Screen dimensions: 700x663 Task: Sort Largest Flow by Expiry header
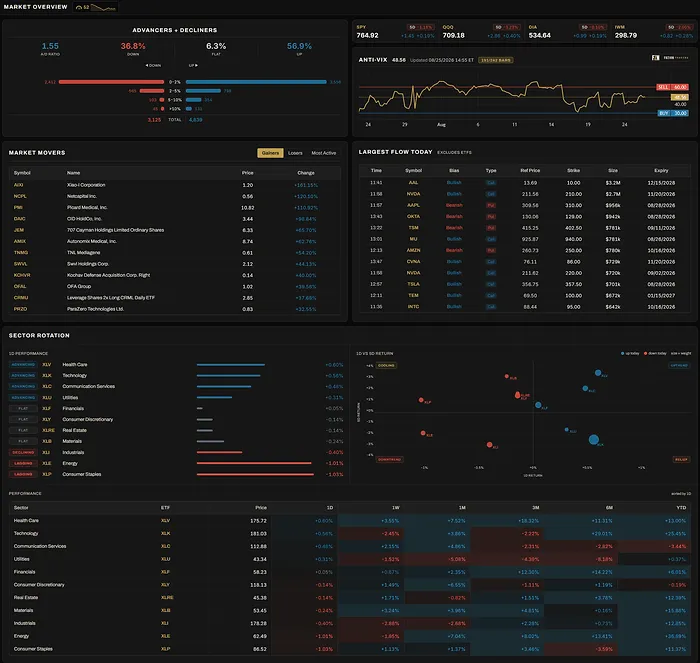click(661, 171)
